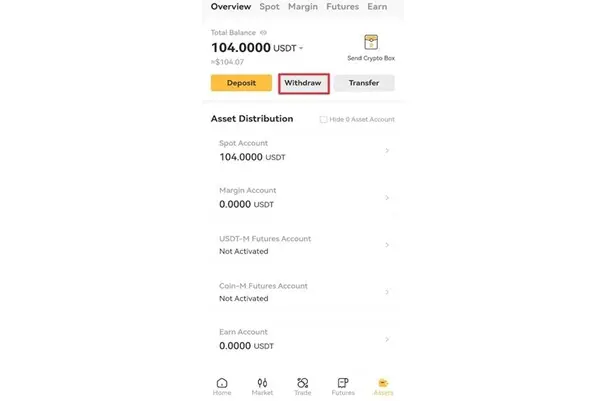
Task: Switch to the Spot tab
Action: click(270, 7)
